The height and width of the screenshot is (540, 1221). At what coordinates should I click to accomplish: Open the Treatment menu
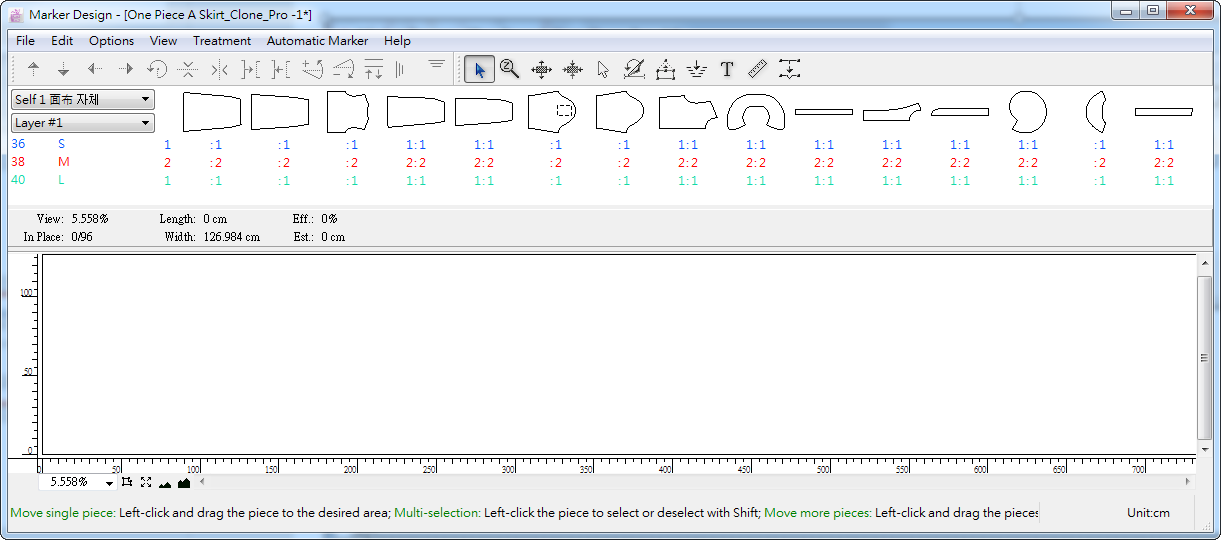click(x=221, y=41)
